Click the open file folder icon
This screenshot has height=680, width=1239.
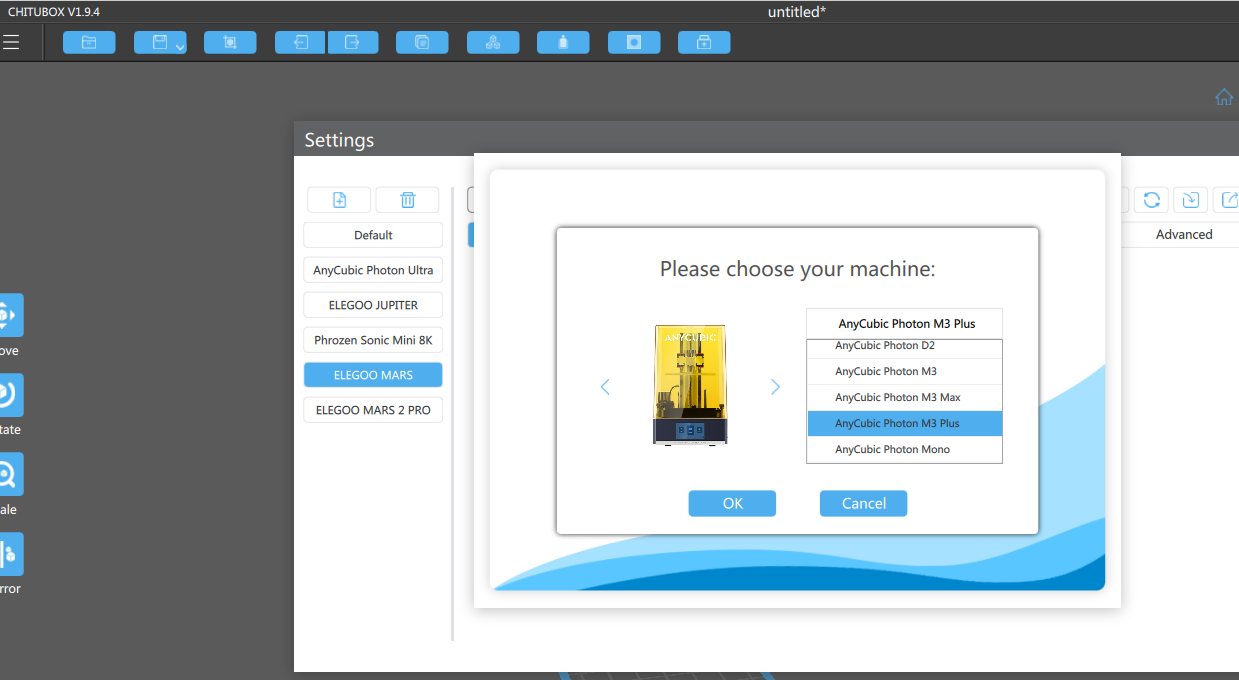point(89,42)
